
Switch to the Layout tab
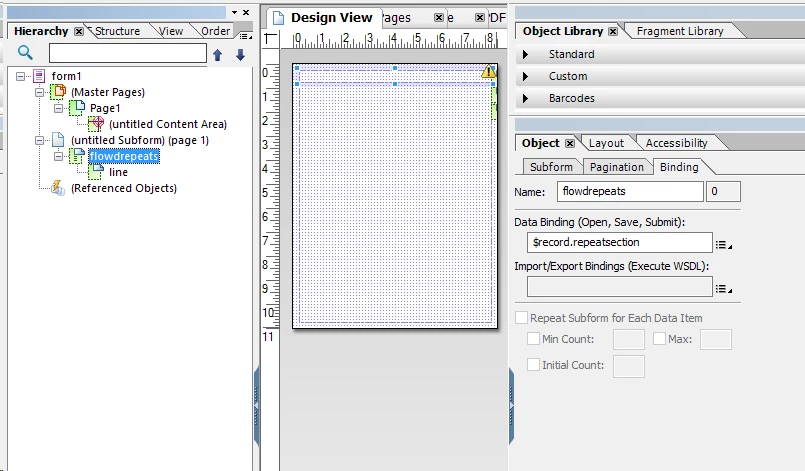606,143
